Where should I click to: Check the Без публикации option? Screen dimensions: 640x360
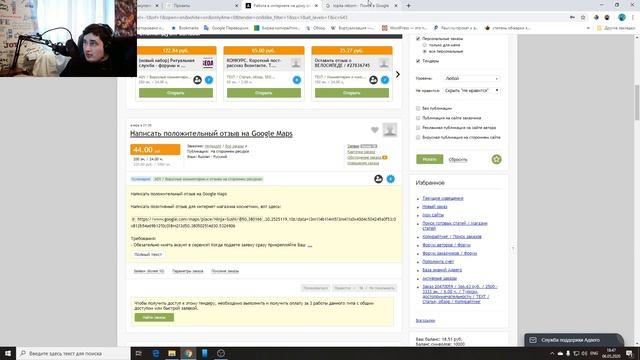click(x=418, y=108)
